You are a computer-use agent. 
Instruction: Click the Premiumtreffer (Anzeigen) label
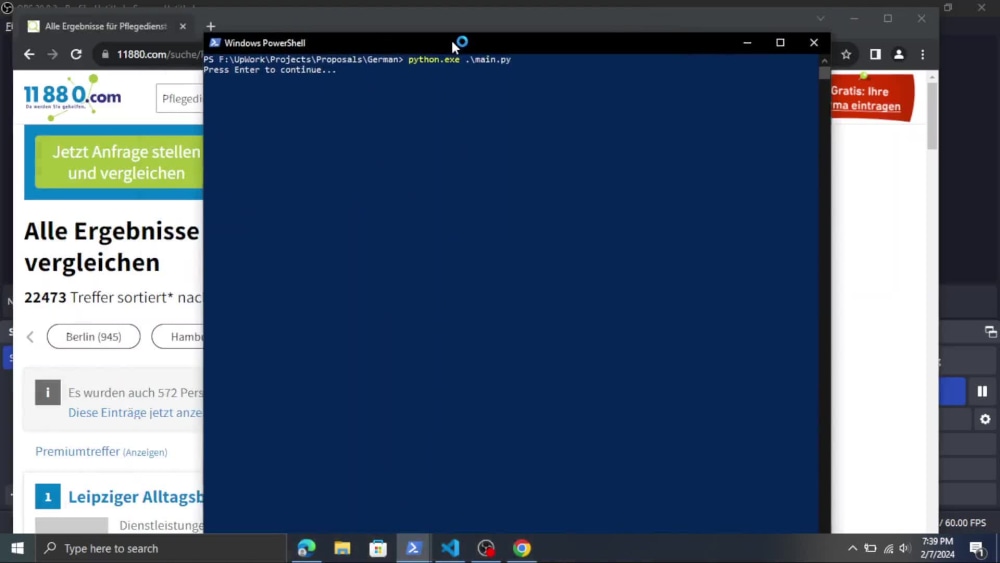101,451
